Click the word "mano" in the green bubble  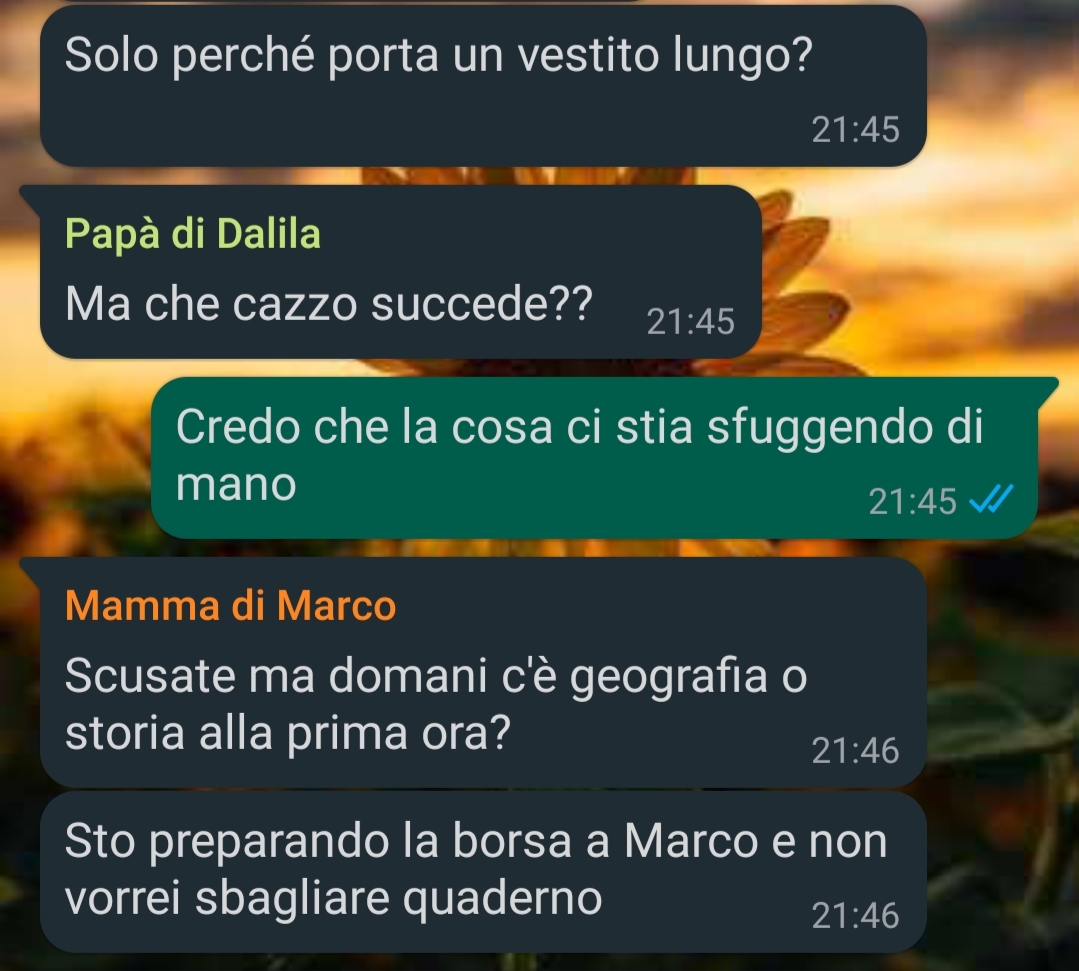pyautogui.click(x=236, y=484)
